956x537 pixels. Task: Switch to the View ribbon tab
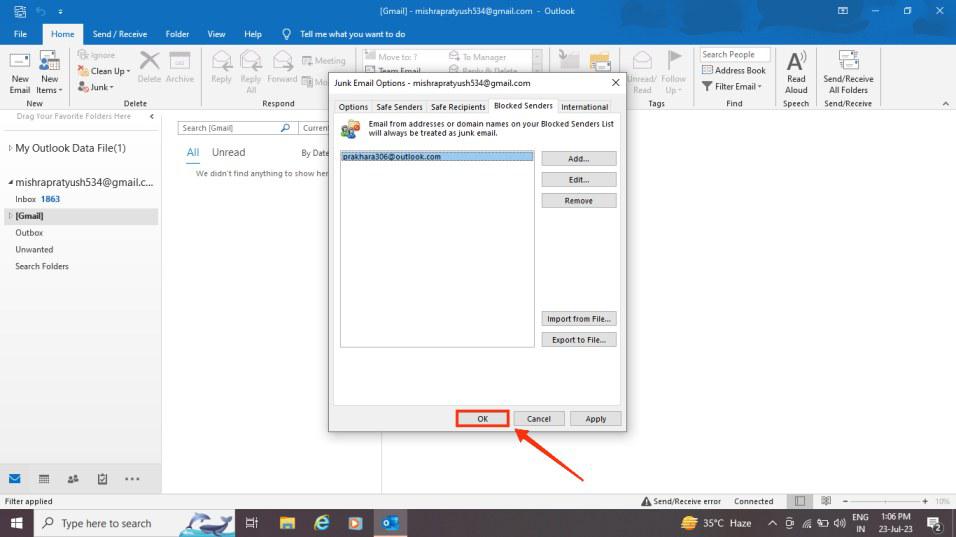(216, 34)
